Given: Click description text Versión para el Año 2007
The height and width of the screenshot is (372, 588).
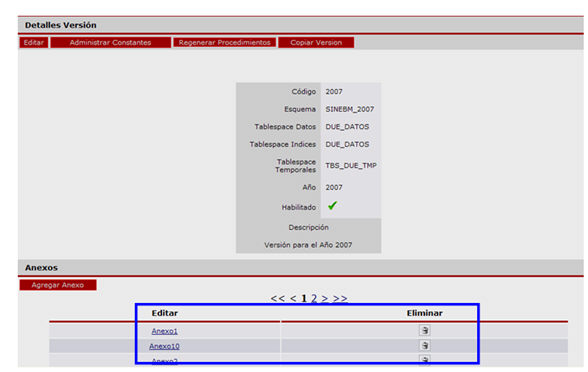Looking at the screenshot, I should pyautogui.click(x=308, y=245).
